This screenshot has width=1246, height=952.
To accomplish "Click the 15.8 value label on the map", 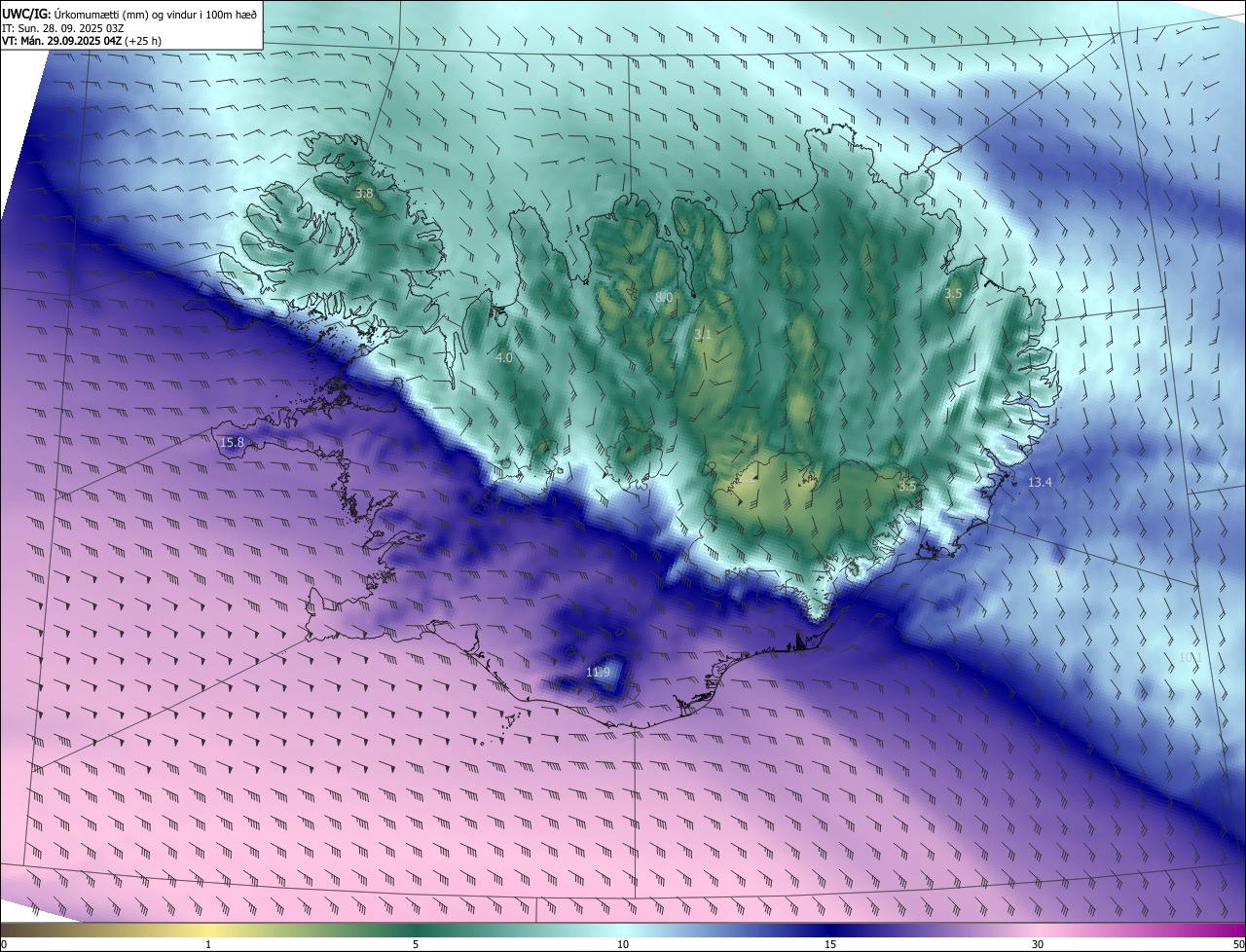I will click(x=232, y=443).
